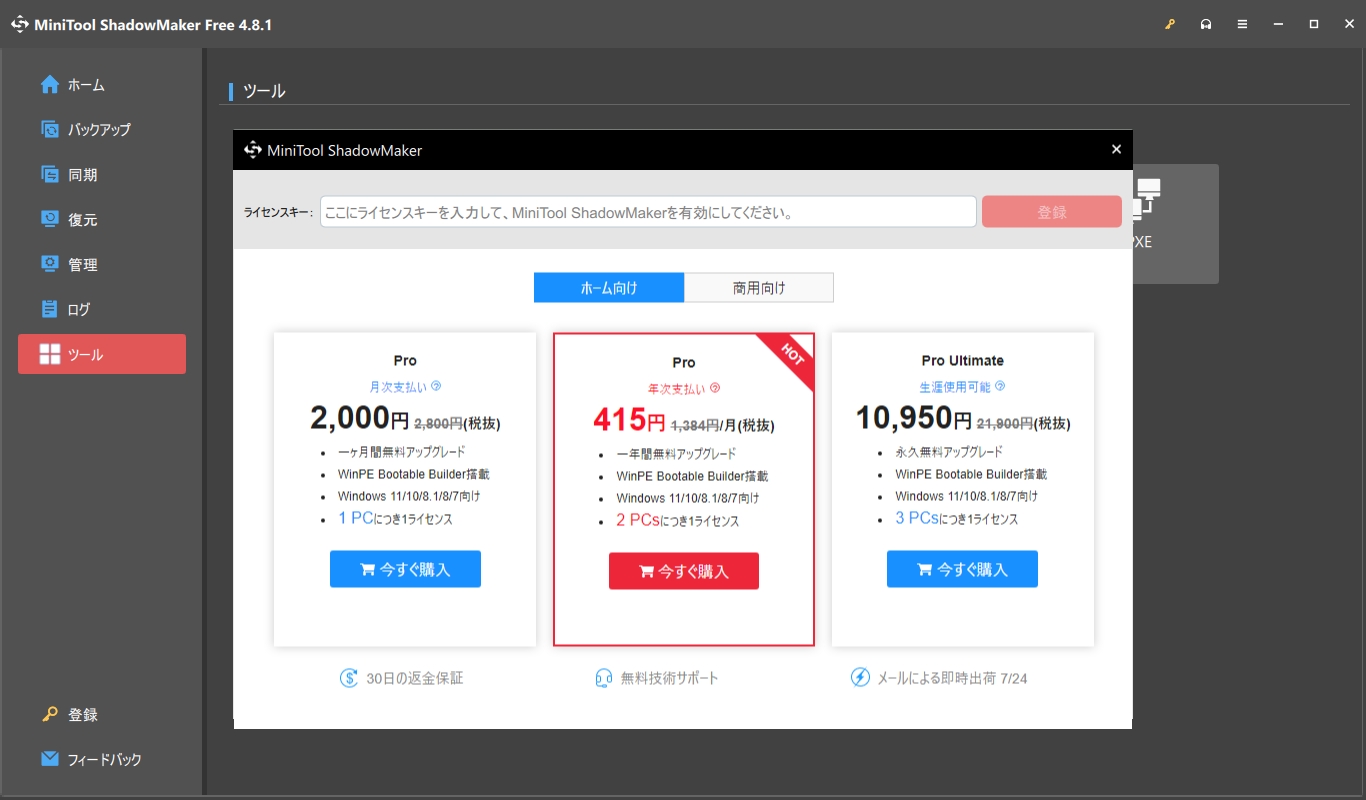Screen dimensions: 1366x800
Task: Switch to the 商用向け tab
Action: pyautogui.click(x=759, y=288)
